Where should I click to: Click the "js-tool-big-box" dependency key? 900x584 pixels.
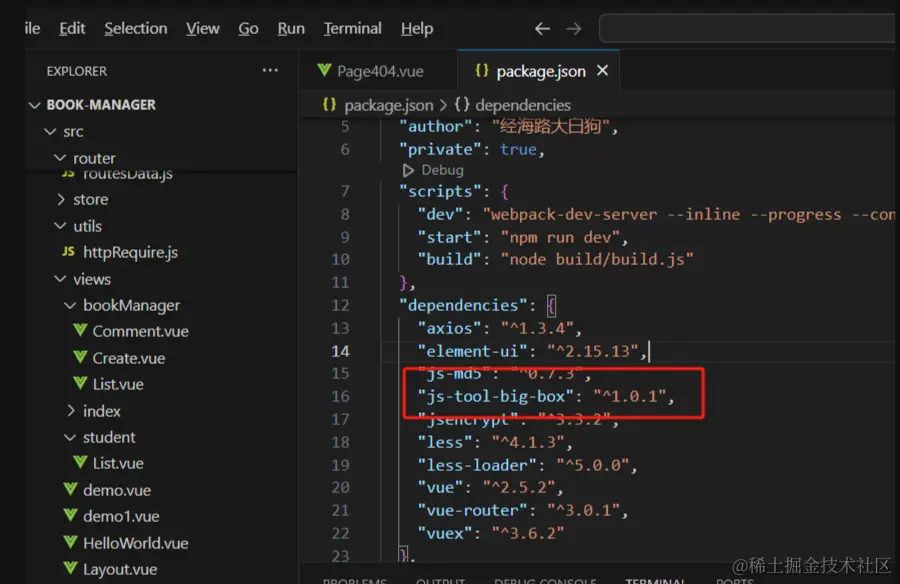(x=496, y=396)
